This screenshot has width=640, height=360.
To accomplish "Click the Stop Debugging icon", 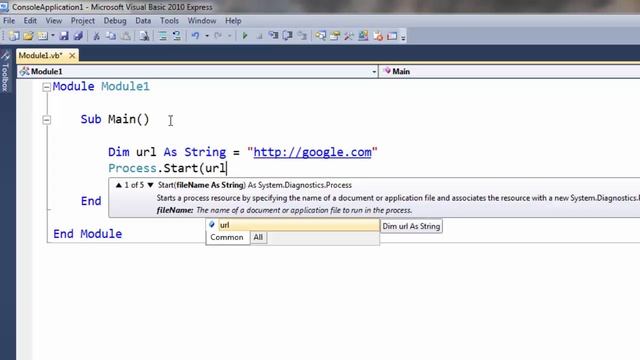I will point(259,36).
